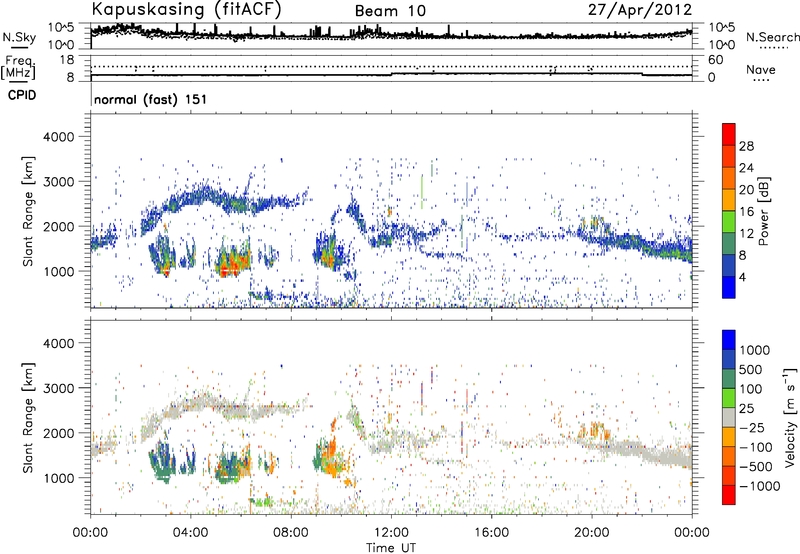This screenshot has width=800, height=554.
Task: Select the 'normal (fast) 151' text
Action: pyautogui.click(x=151, y=99)
